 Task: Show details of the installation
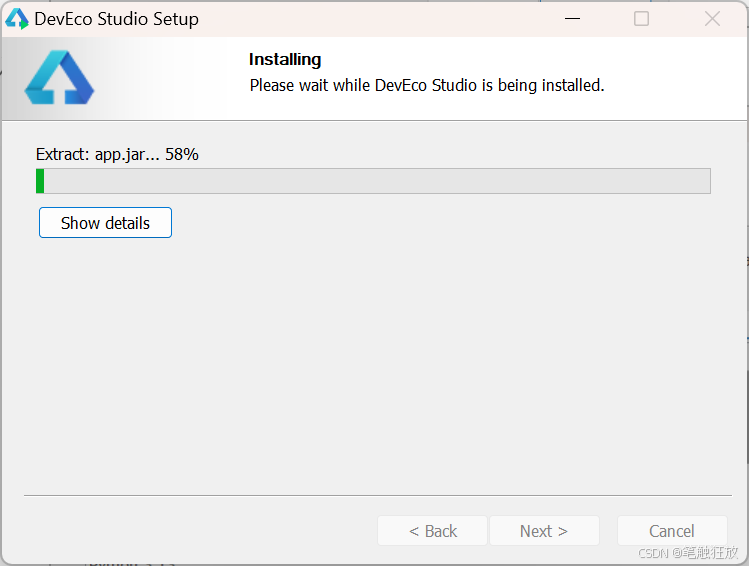point(105,223)
